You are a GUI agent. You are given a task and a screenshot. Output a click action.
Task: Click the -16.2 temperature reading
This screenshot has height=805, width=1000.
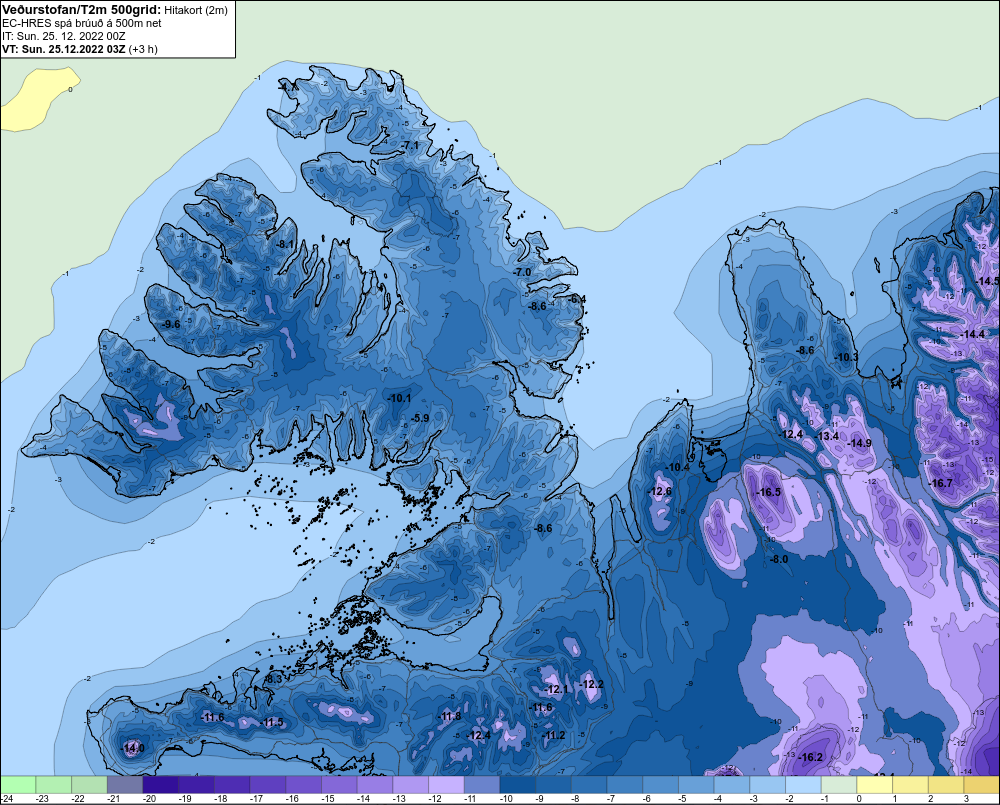point(811,757)
